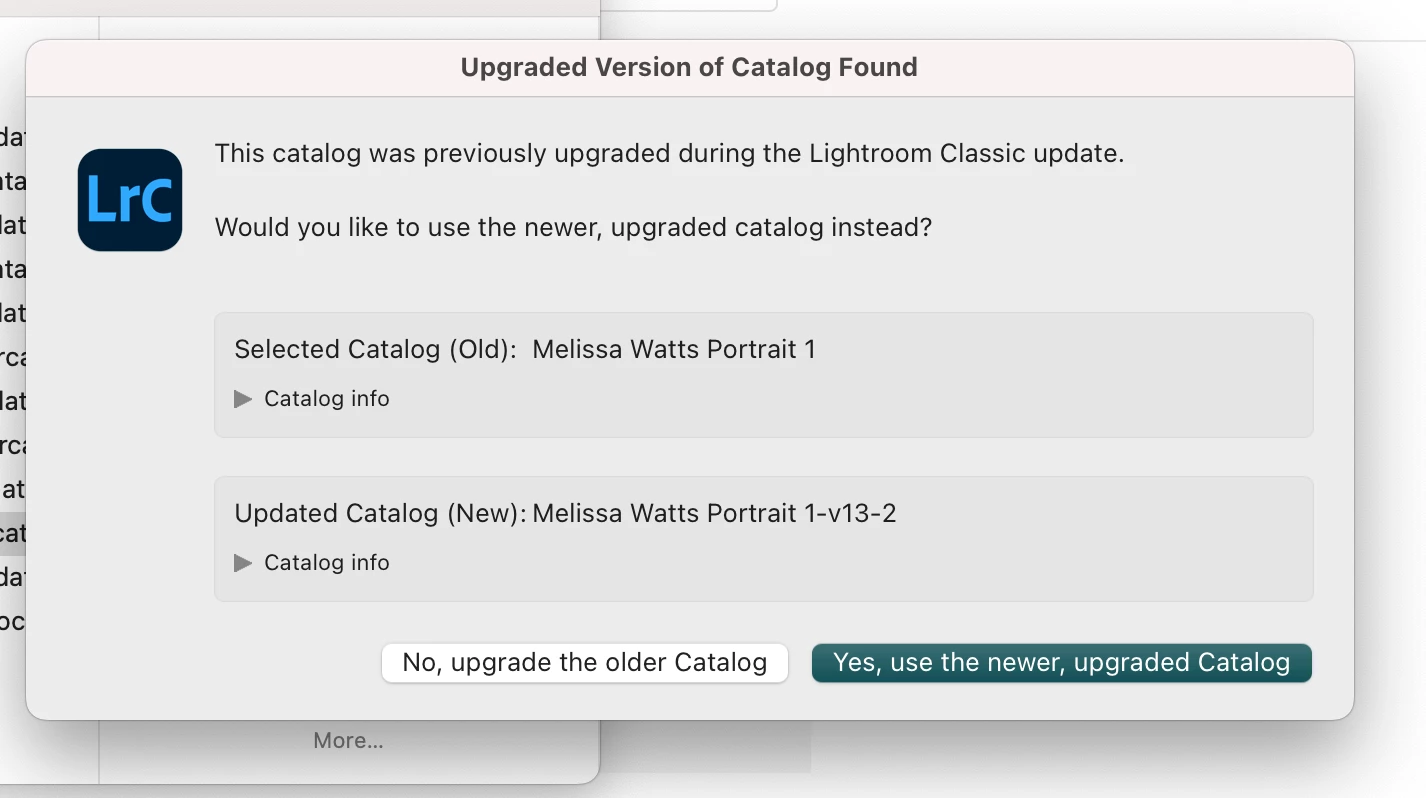Image resolution: width=1426 pixels, height=798 pixels.
Task: Choose "No, upgrade the older Catalog"
Action: point(585,663)
